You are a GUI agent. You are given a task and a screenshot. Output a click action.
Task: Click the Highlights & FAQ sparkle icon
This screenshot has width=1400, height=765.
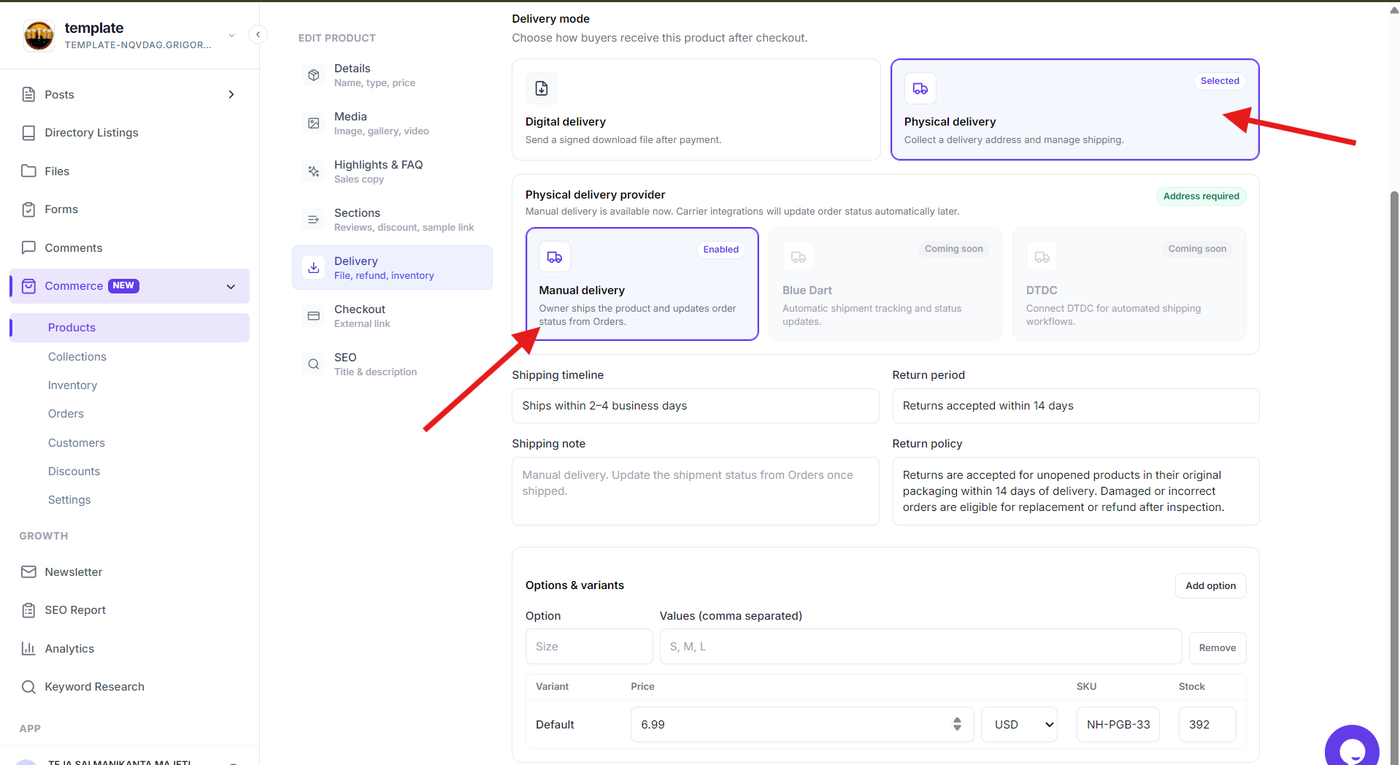click(314, 171)
